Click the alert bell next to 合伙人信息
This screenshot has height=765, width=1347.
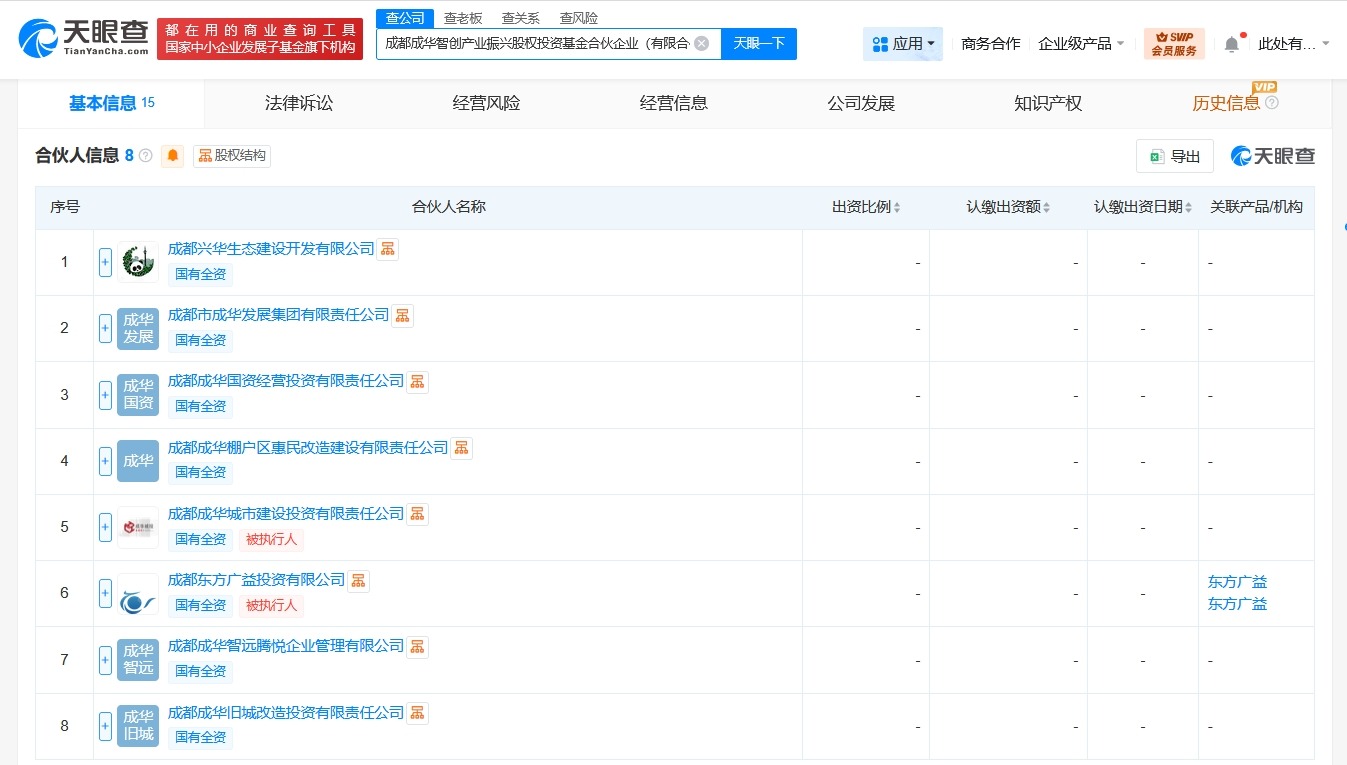(x=172, y=156)
